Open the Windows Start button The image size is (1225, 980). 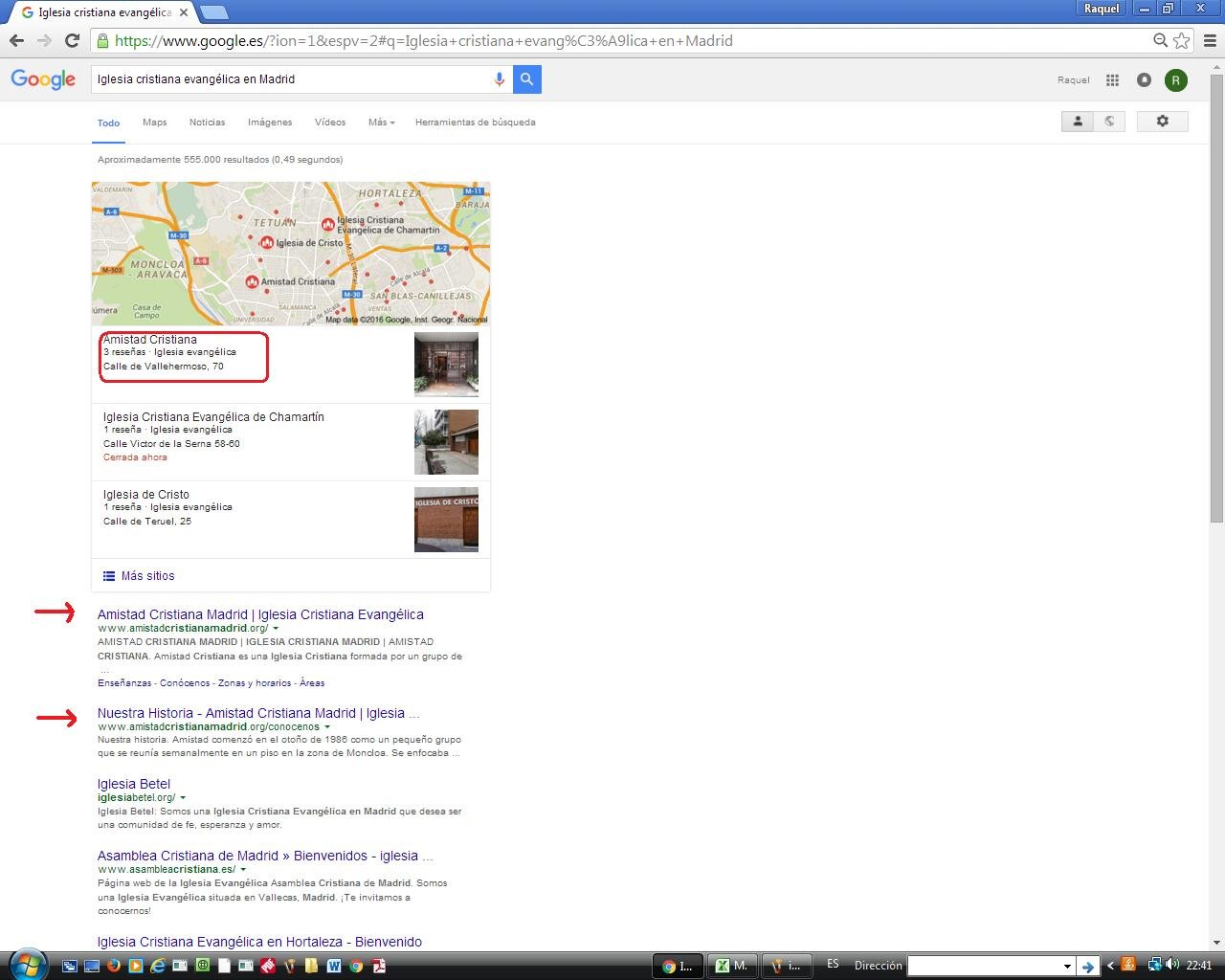pos(28,965)
